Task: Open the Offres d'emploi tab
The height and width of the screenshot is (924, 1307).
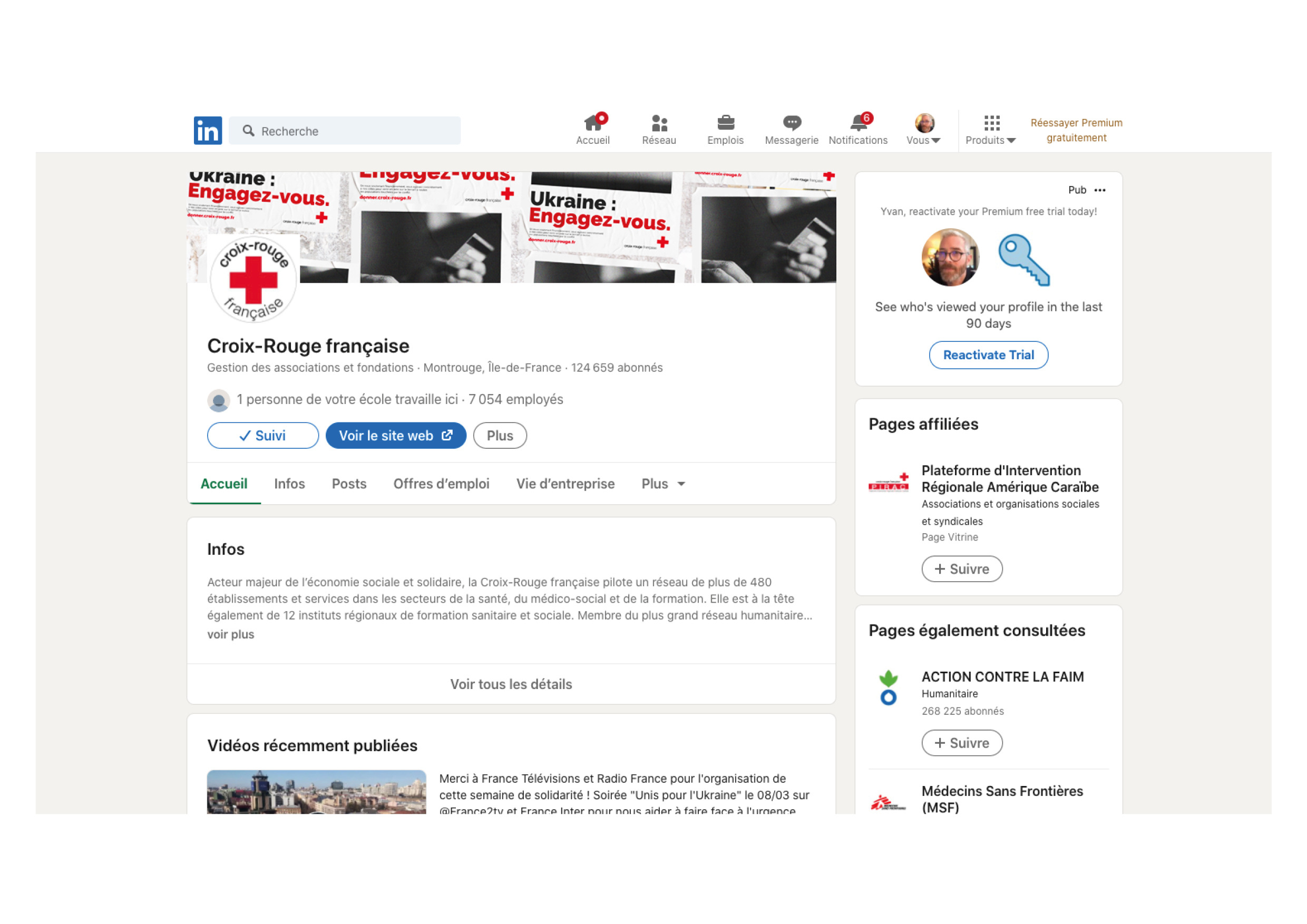Action: coord(441,484)
